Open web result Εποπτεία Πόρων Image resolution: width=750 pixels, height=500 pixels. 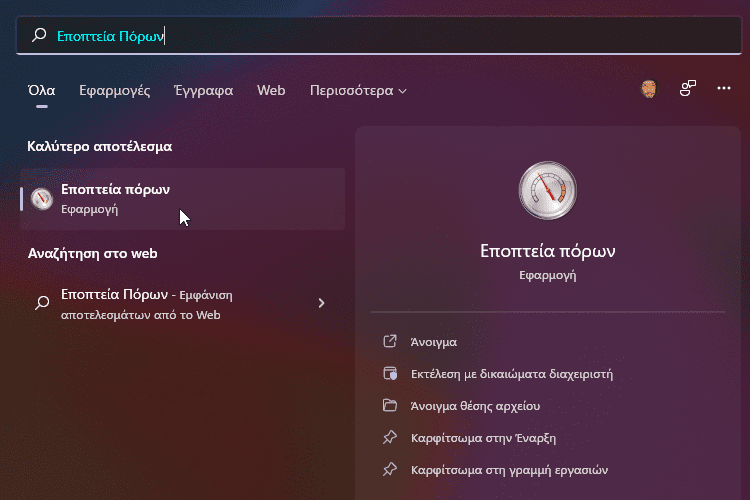tap(183, 304)
